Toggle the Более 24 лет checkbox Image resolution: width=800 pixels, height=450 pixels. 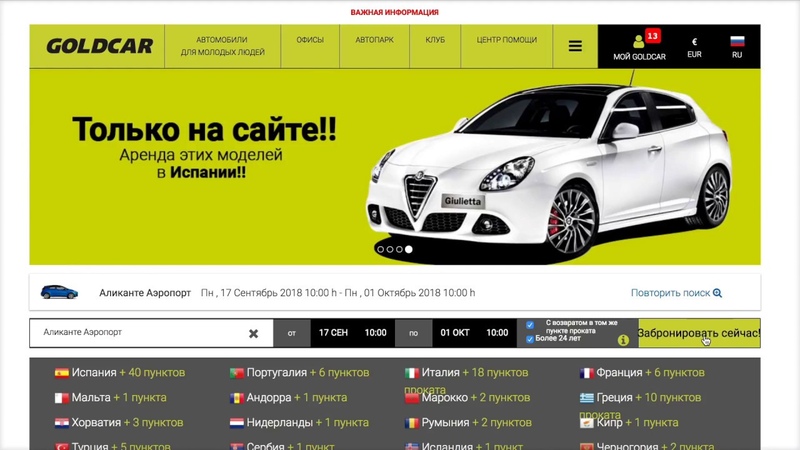(530, 339)
